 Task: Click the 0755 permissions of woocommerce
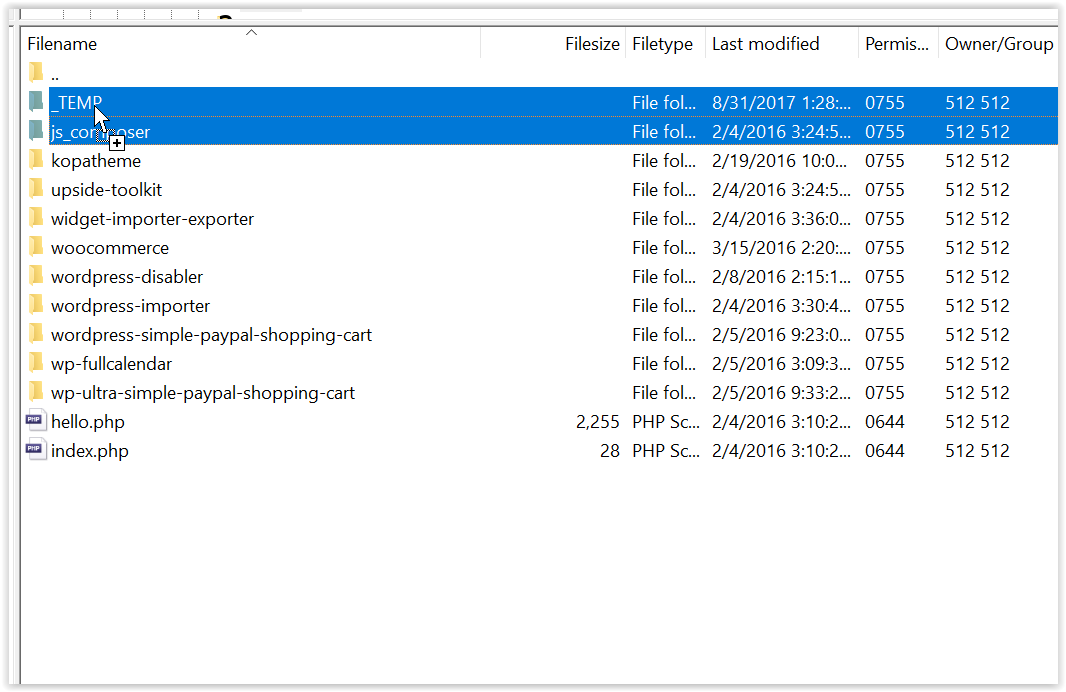pos(884,248)
